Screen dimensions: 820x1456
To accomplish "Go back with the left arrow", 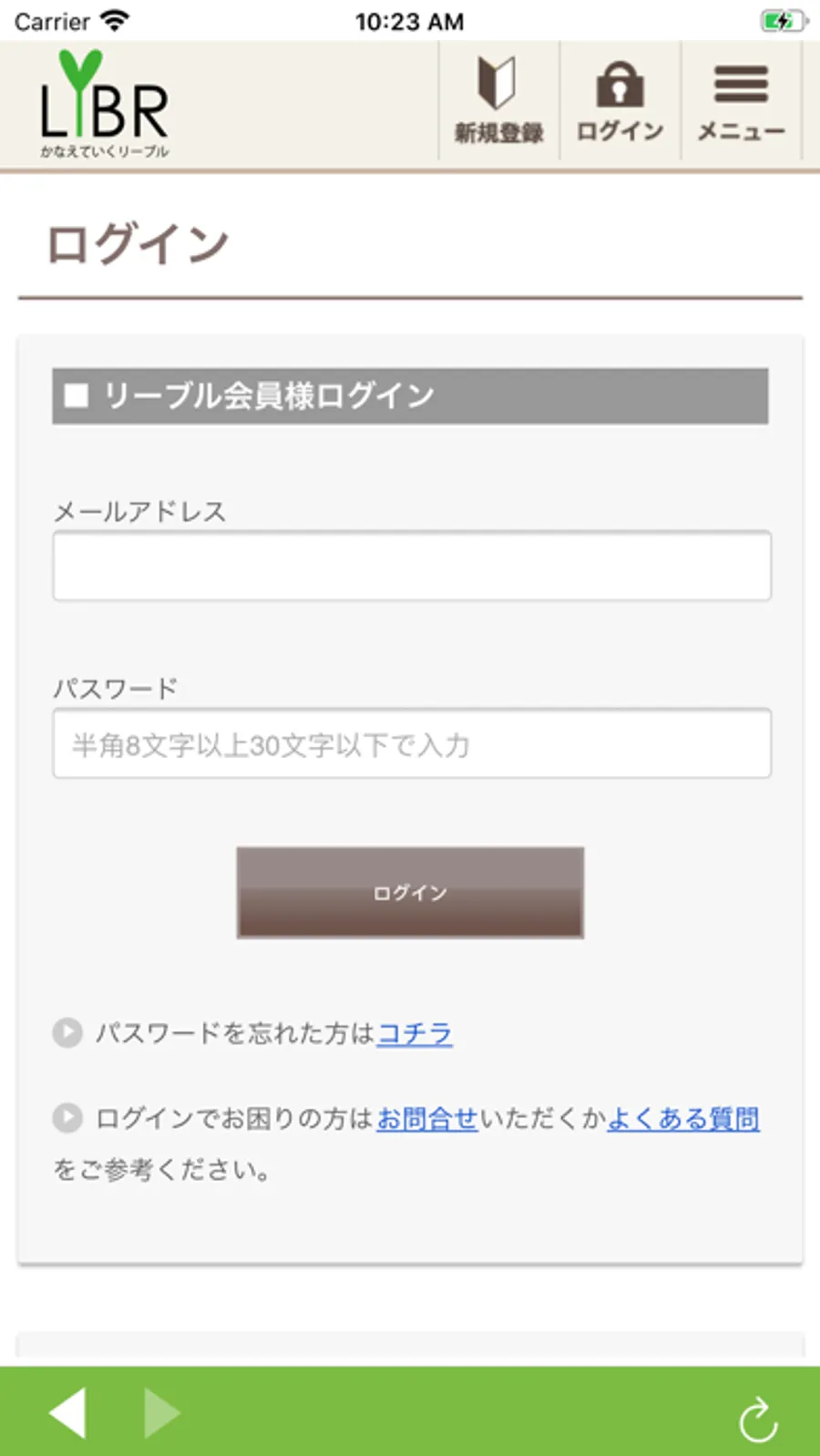I will 68,1412.
